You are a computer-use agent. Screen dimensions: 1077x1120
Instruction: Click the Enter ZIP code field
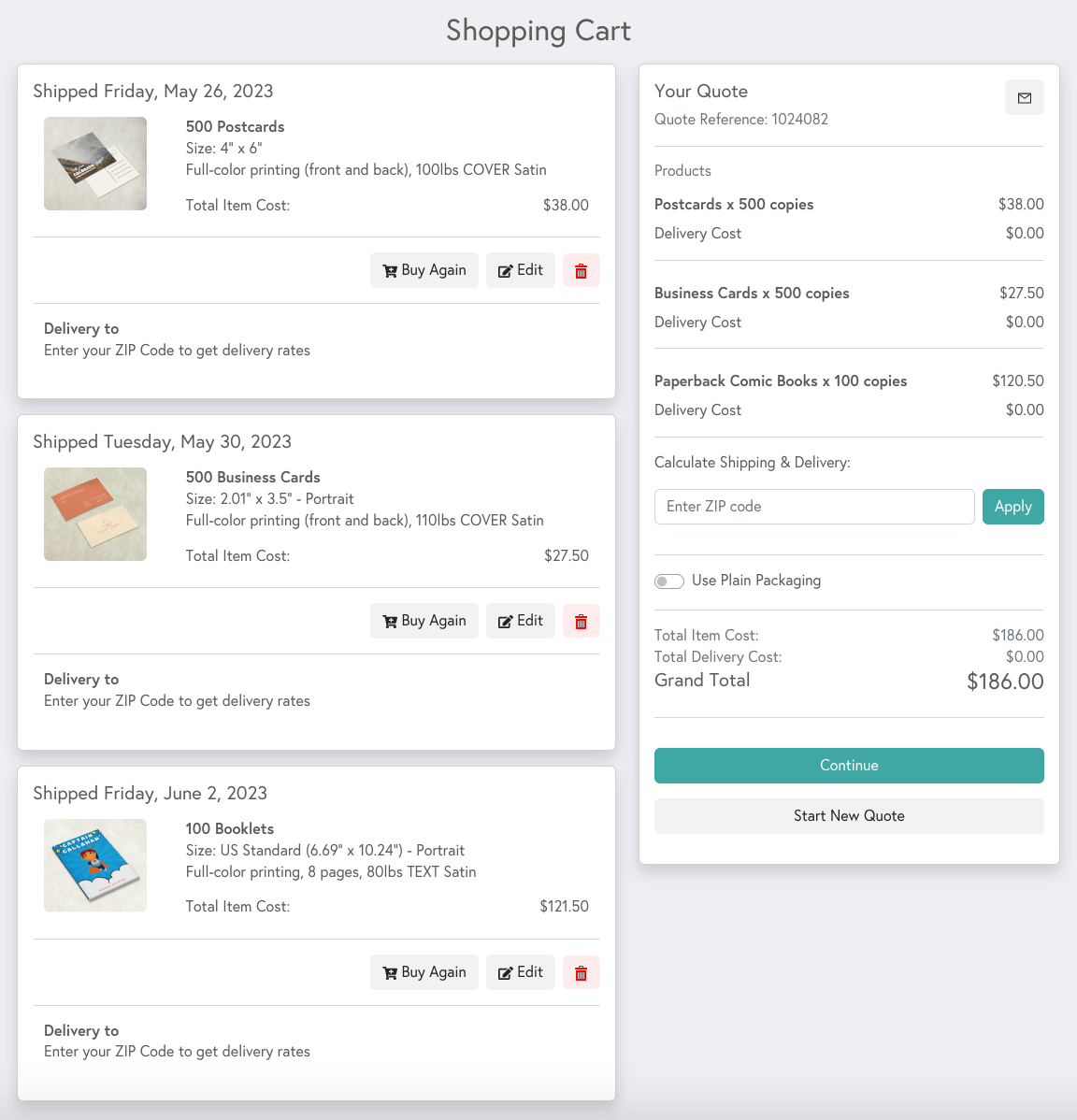(x=814, y=507)
